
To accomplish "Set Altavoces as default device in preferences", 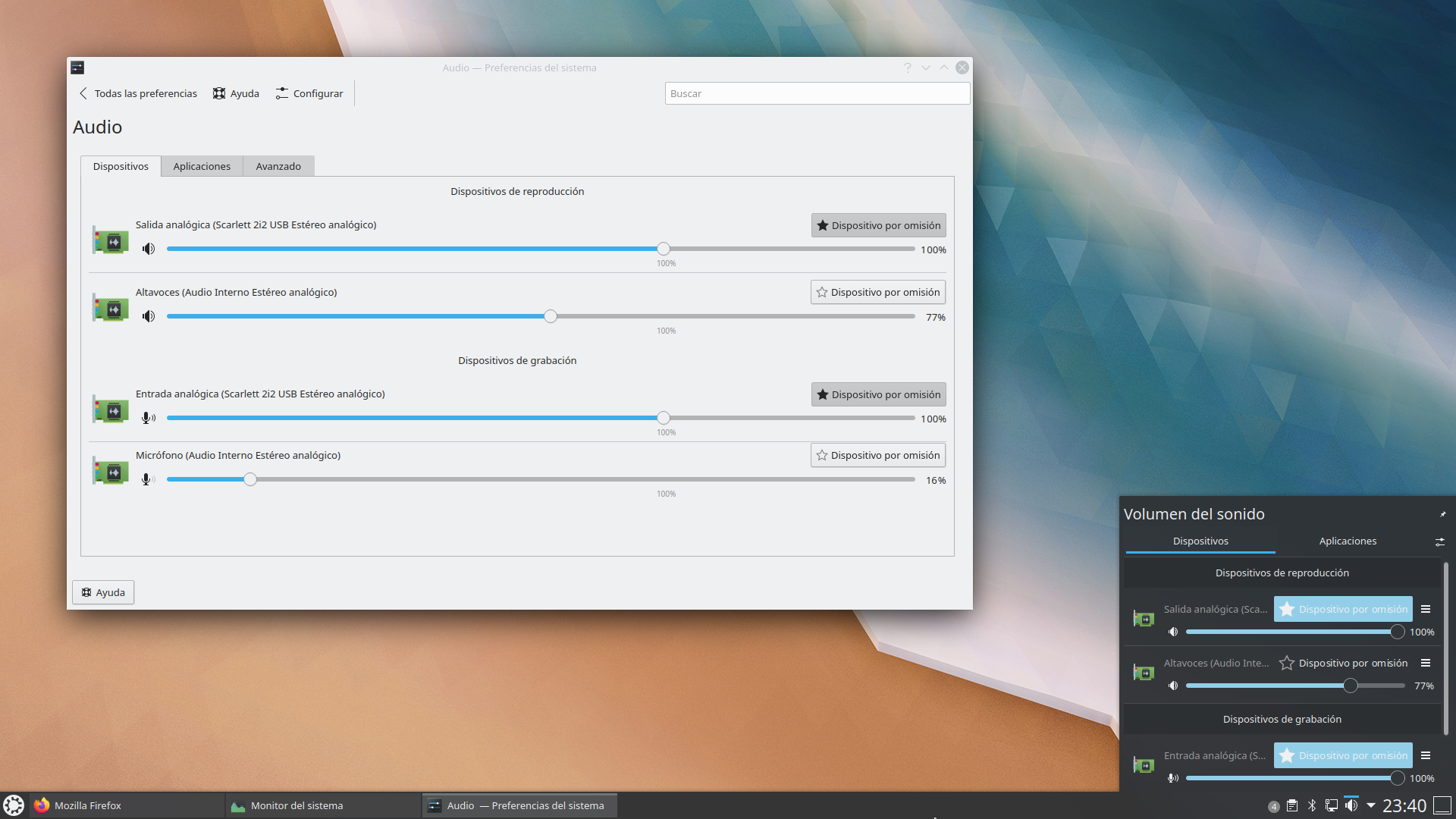I will pos(877,292).
